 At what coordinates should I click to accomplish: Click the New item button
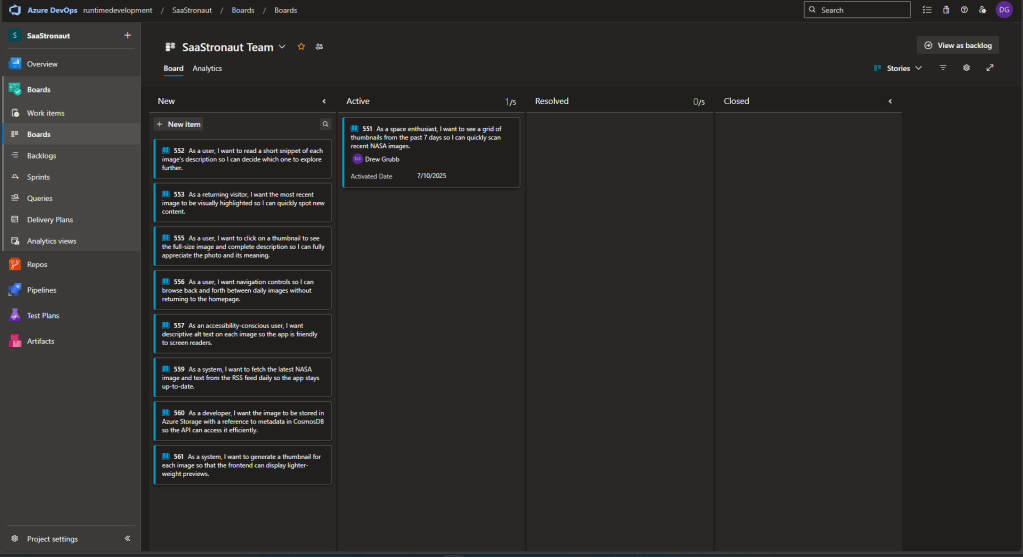coord(179,124)
